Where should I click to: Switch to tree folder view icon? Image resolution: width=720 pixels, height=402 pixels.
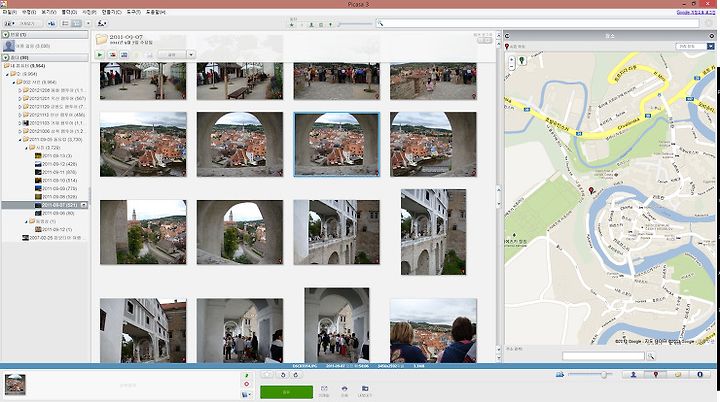(x=77, y=23)
